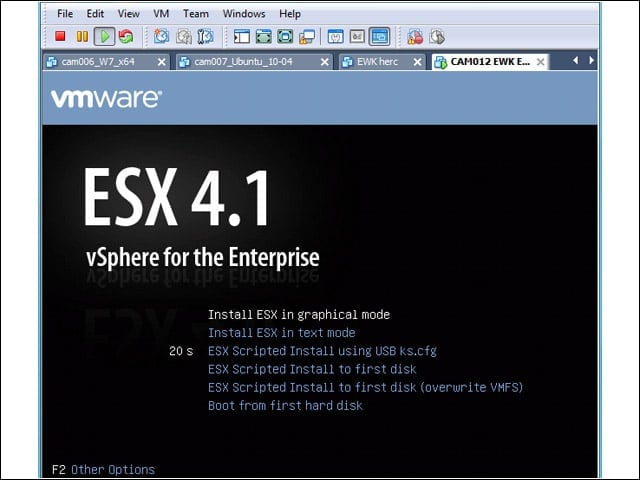Switch to cam007_Ubuntu_10-04 tab

(x=254, y=62)
